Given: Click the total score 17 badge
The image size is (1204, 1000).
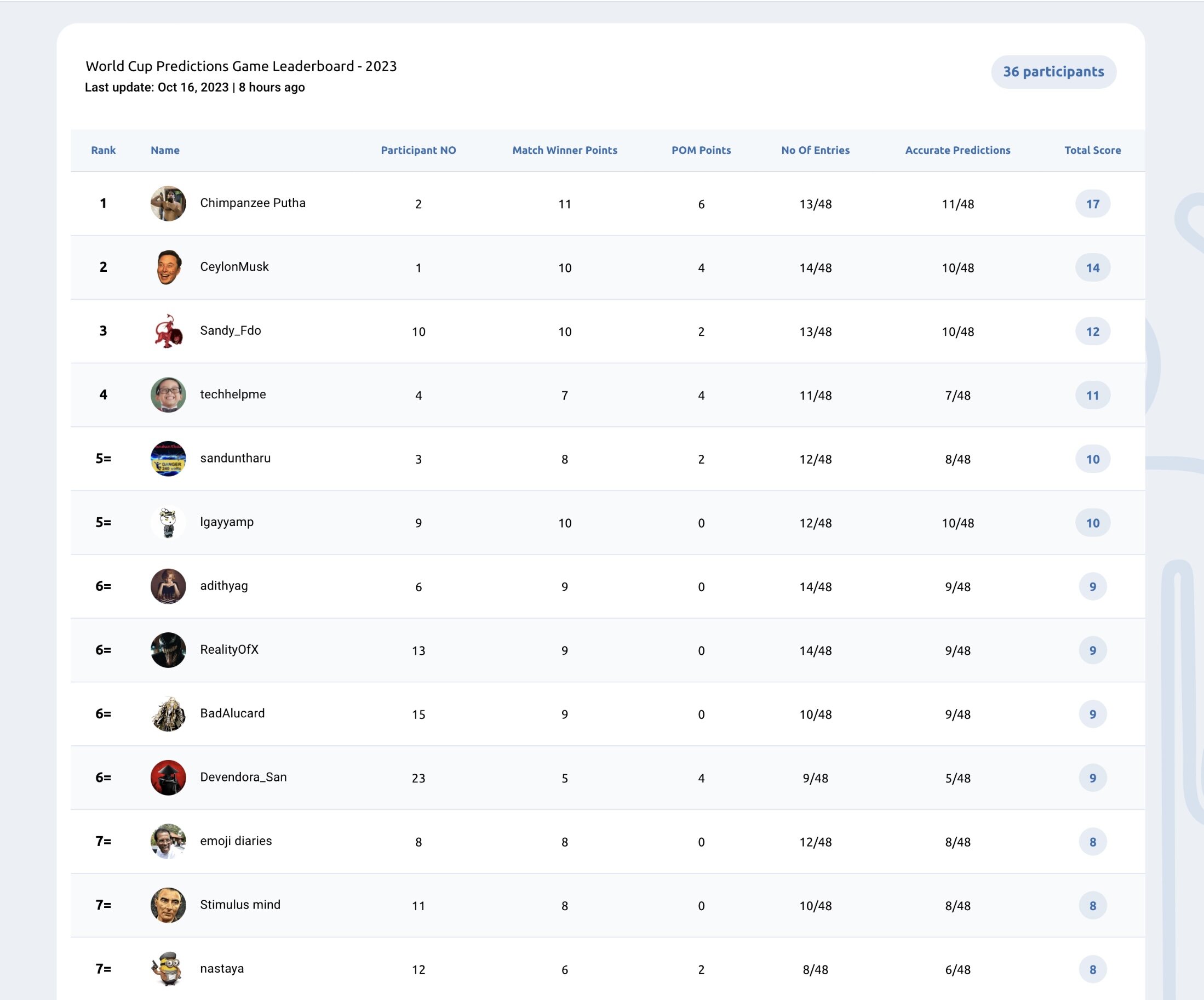Looking at the screenshot, I should (x=1093, y=204).
